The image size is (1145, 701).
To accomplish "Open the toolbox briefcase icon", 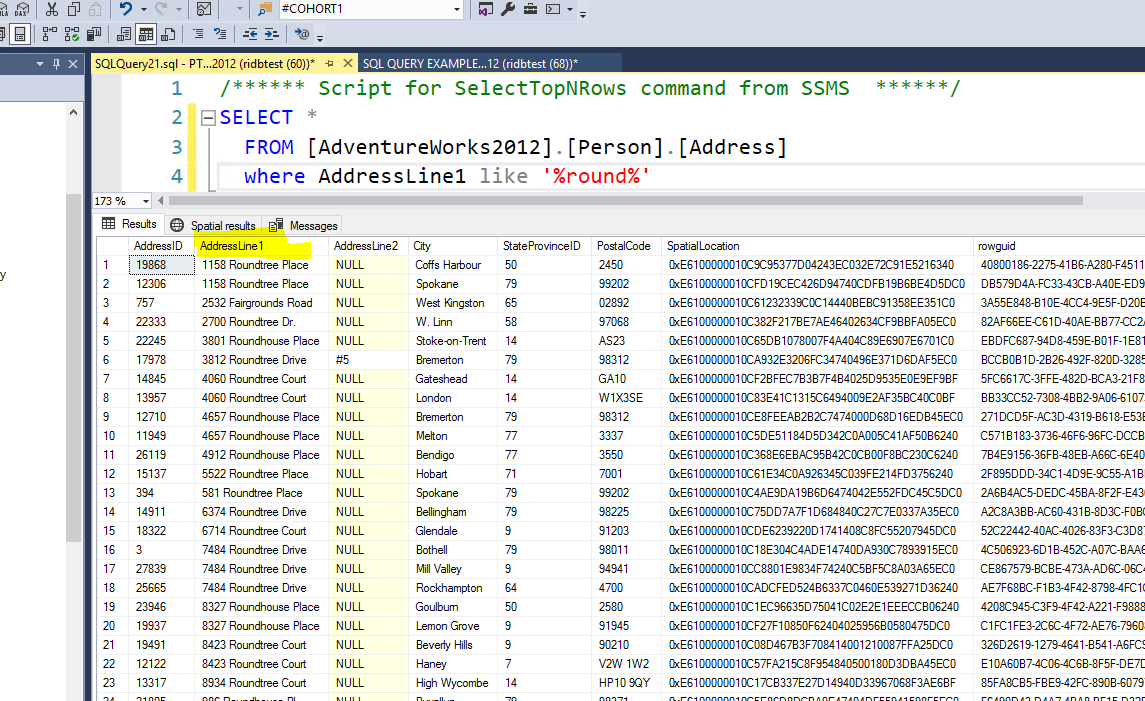I will tap(531, 9).
